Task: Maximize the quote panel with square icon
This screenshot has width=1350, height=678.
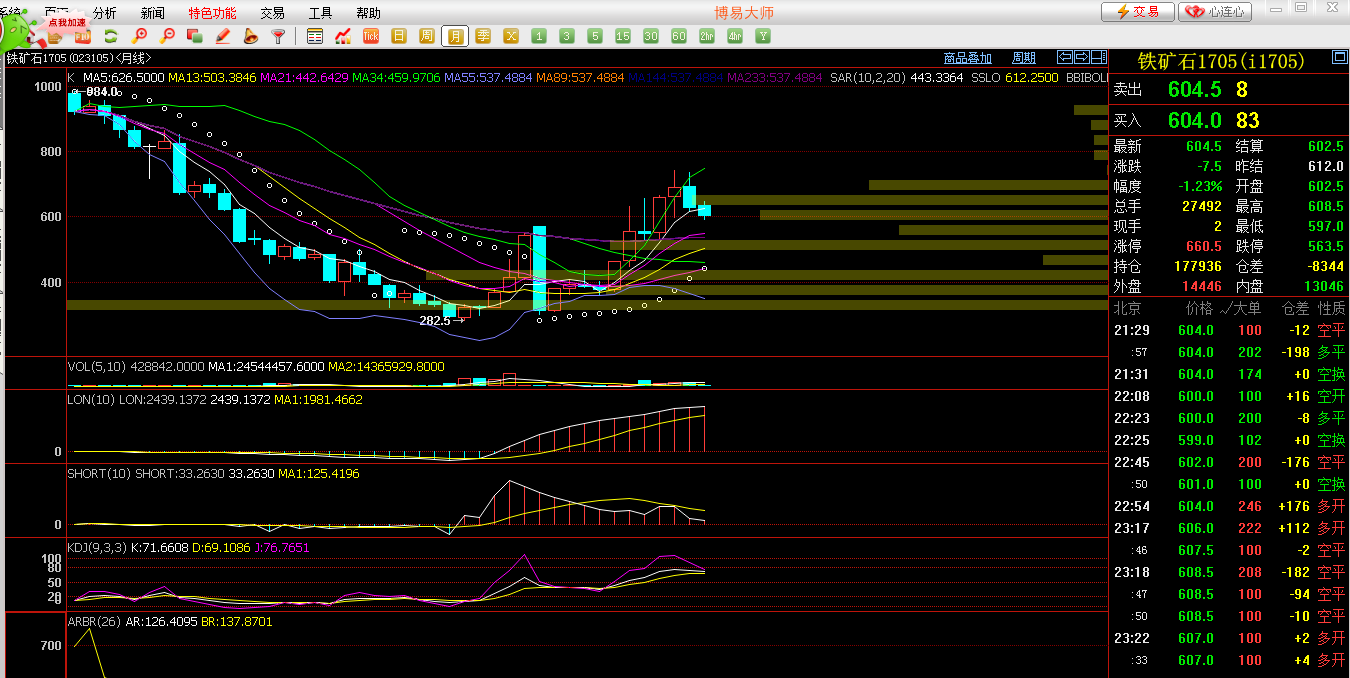Action: pos(1338,58)
